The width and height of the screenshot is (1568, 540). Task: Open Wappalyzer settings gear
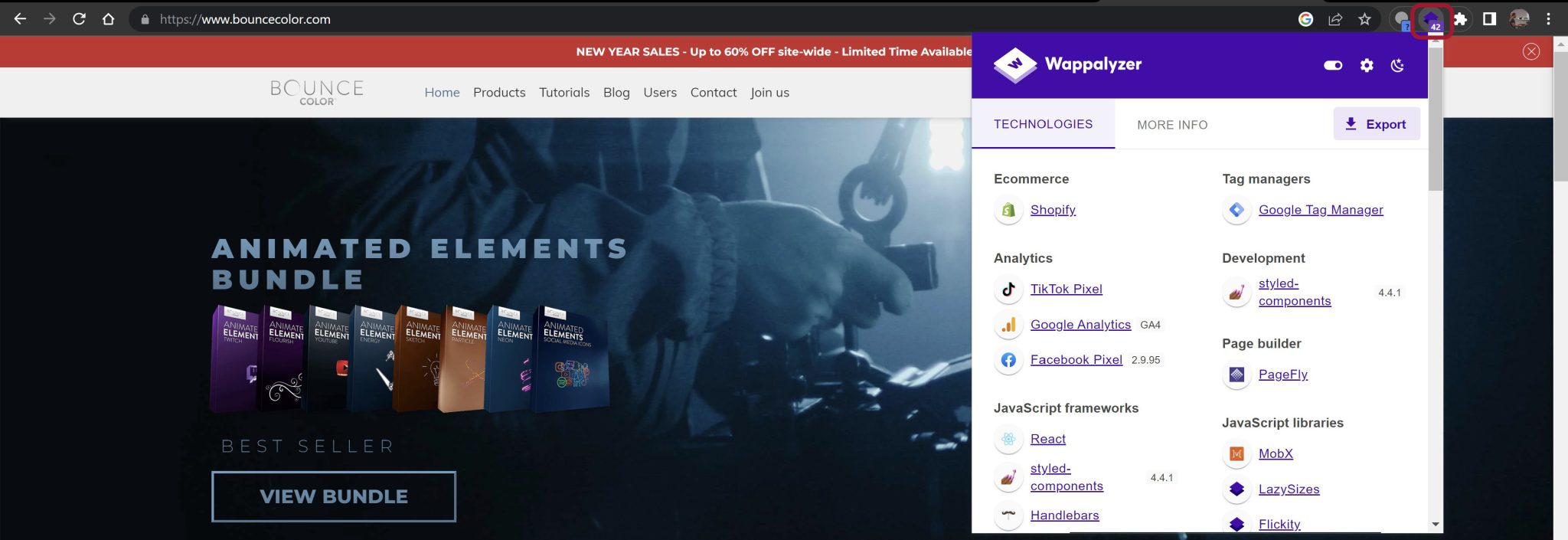1367,65
